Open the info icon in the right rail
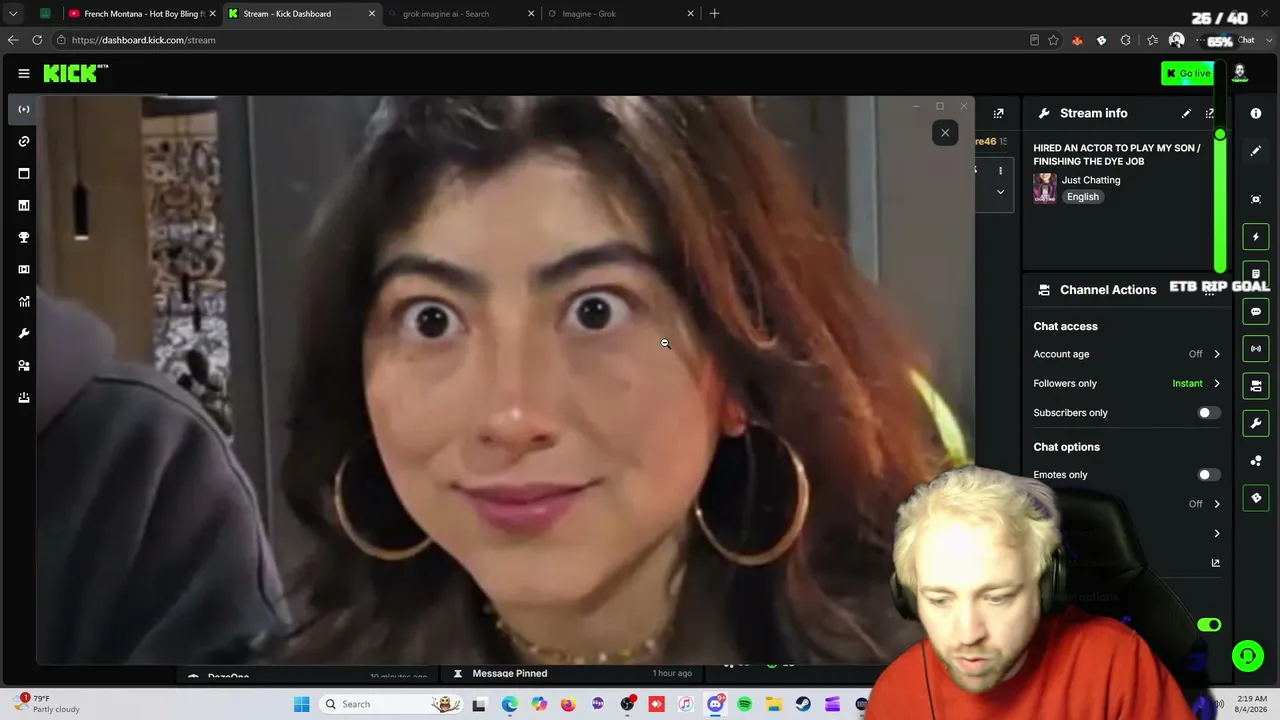Viewport: 1280px width, 720px height. [x=1256, y=113]
